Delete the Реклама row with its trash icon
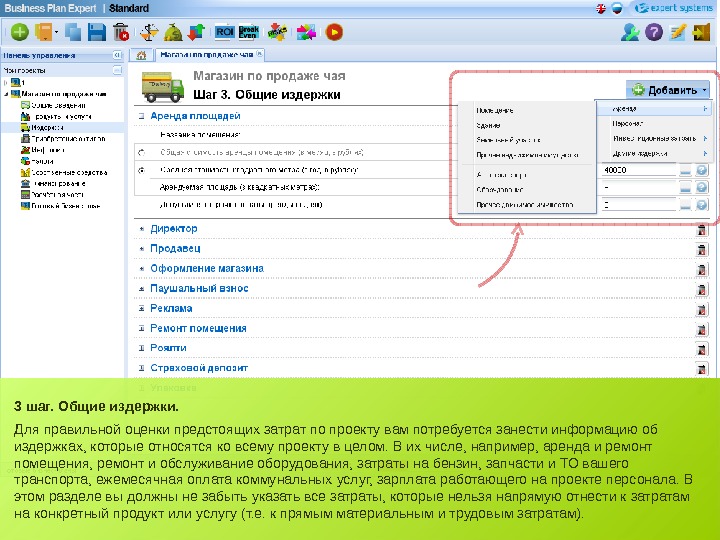 pos(701,309)
